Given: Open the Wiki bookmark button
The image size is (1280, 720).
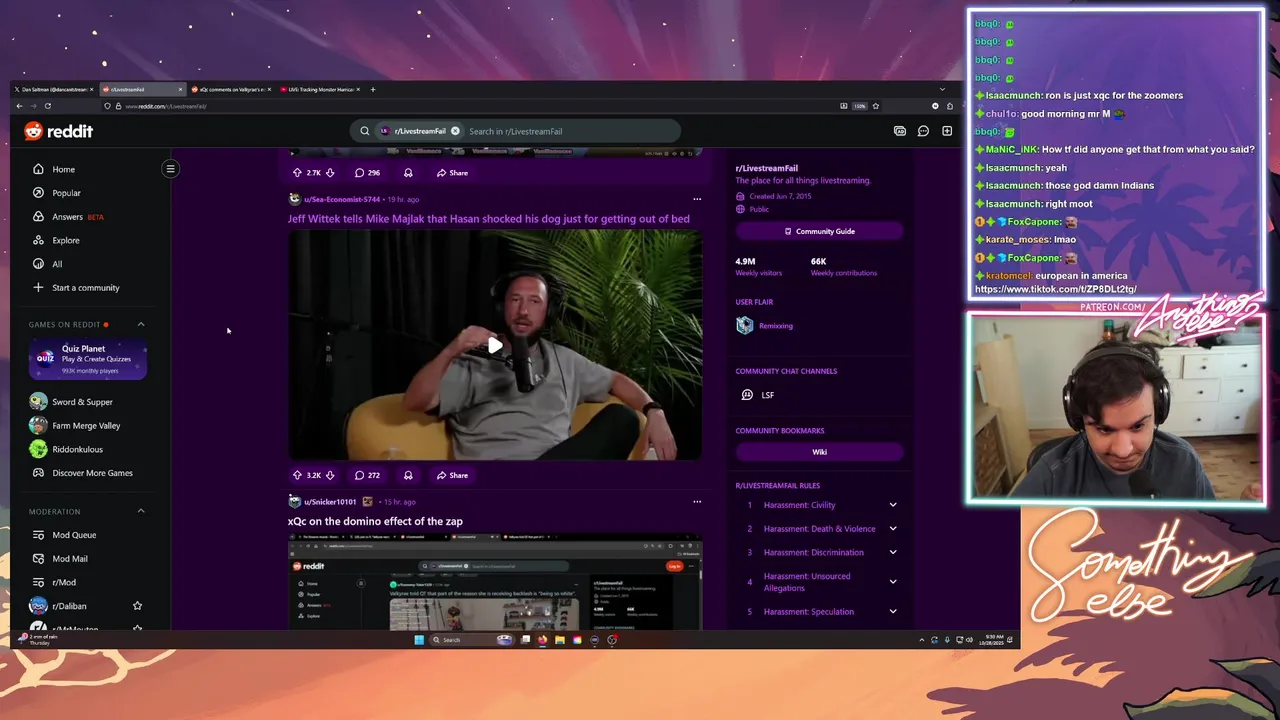Looking at the screenshot, I should click(819, 452).
